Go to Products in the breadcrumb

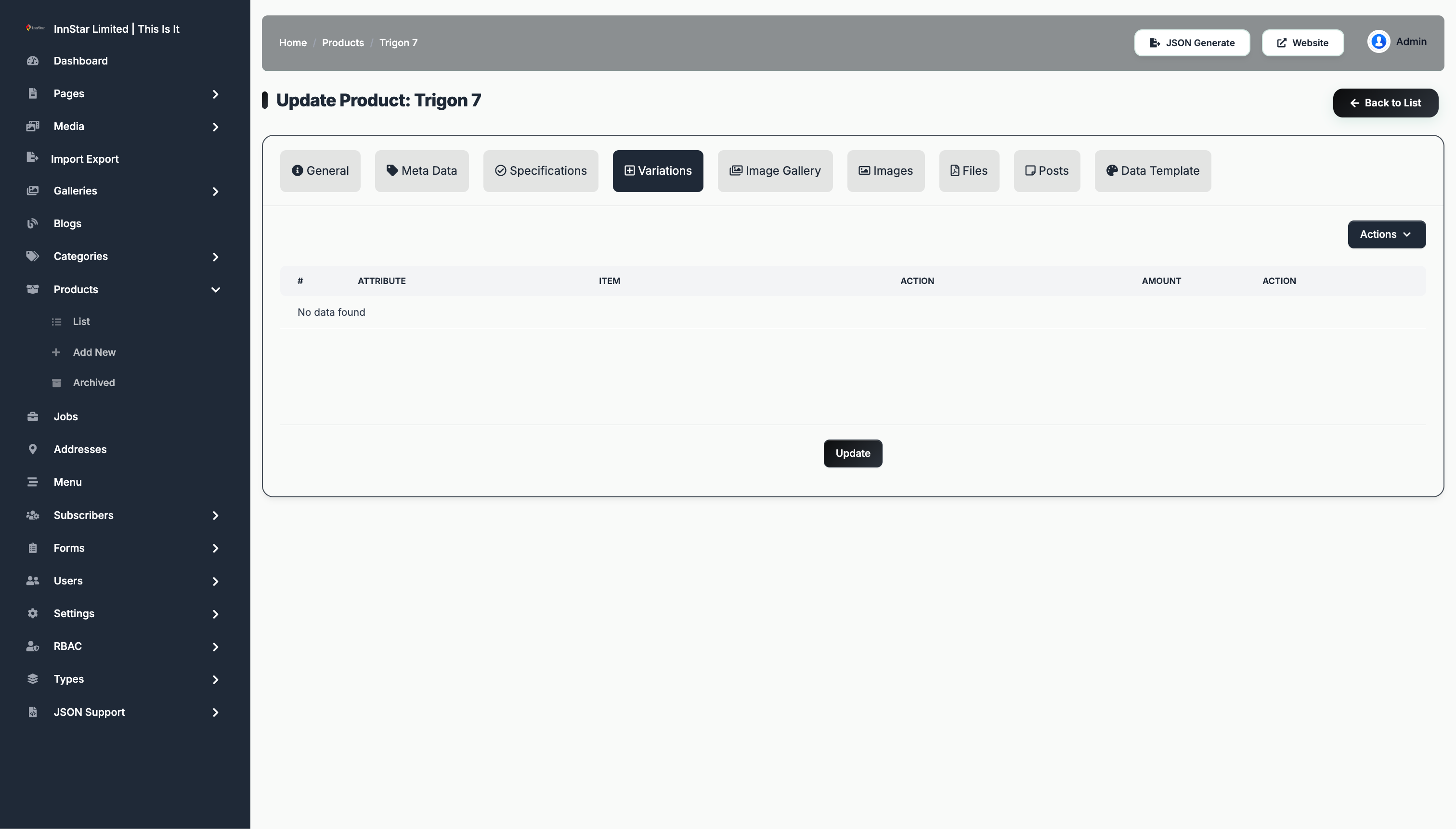point(343,43)
